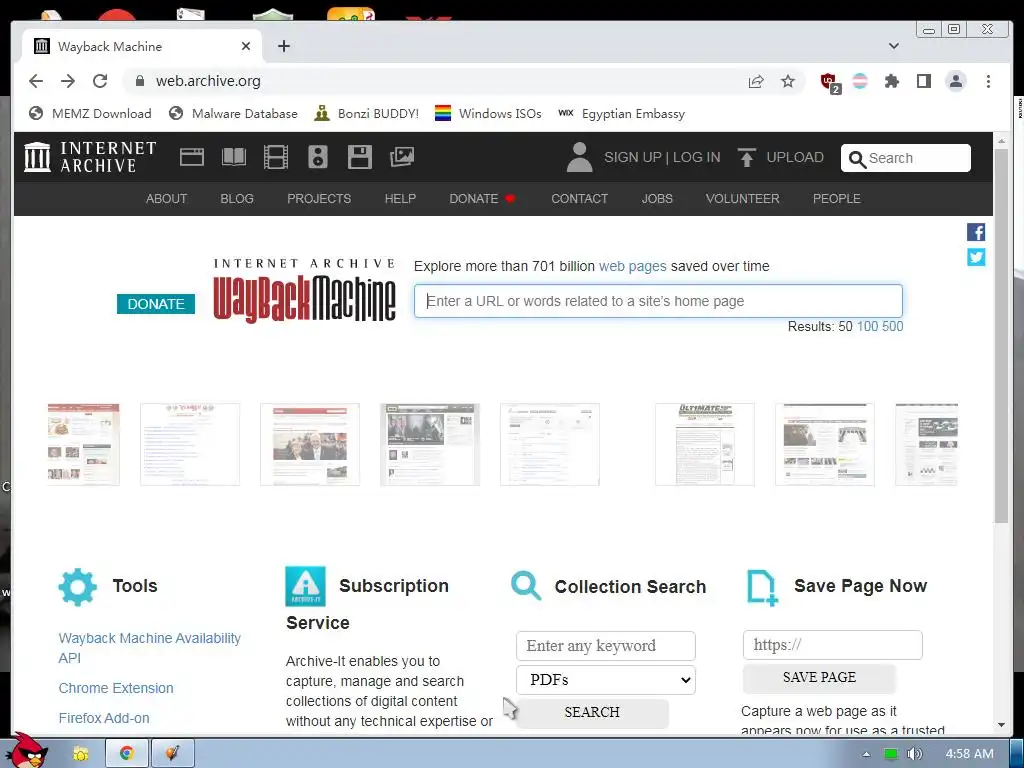Open the JOBS menu item
The width and height of the screenshot is (1024, 768).
[656, 199]
